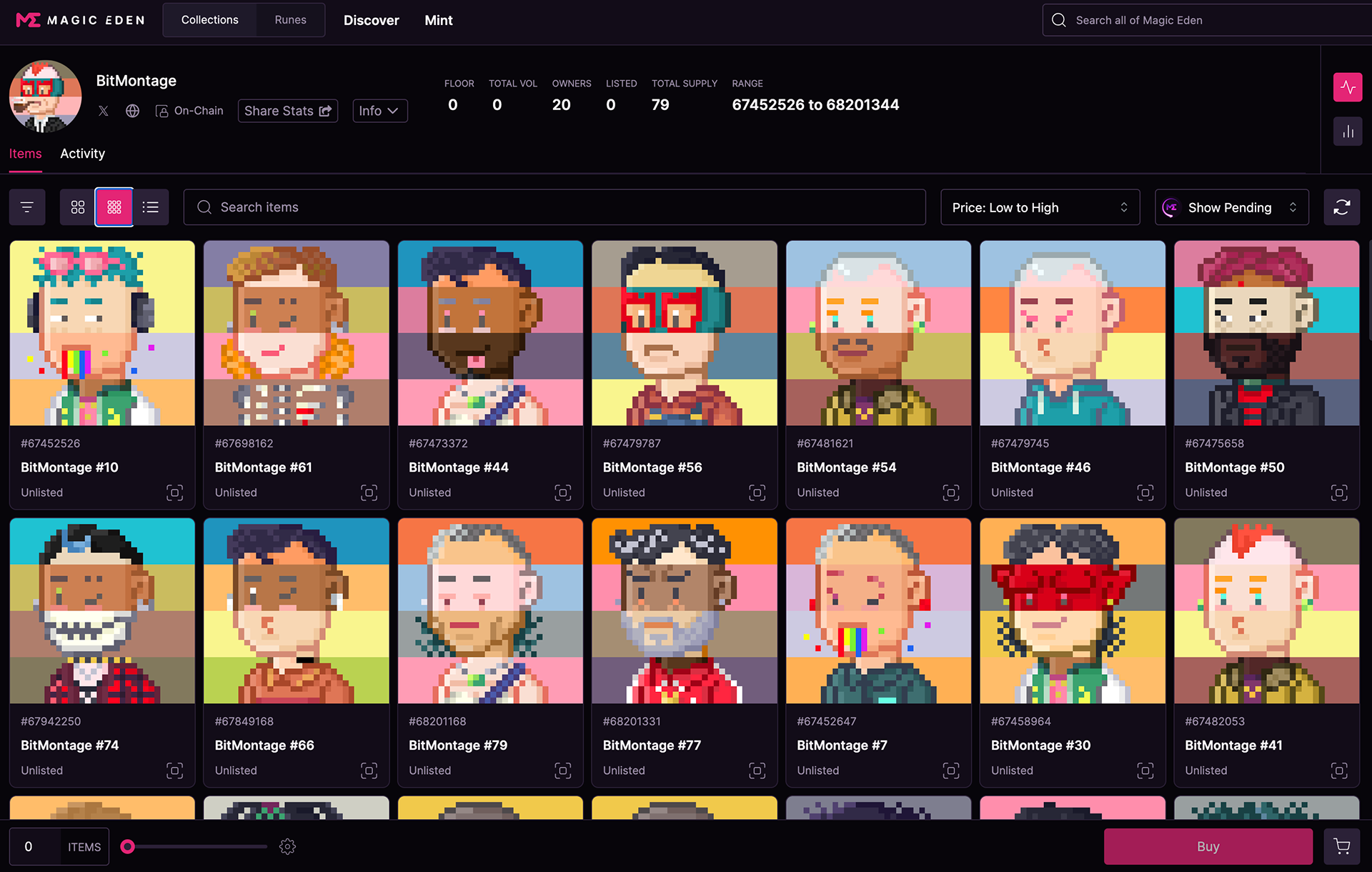Switch to the Activity tab

tap(82, 154)
